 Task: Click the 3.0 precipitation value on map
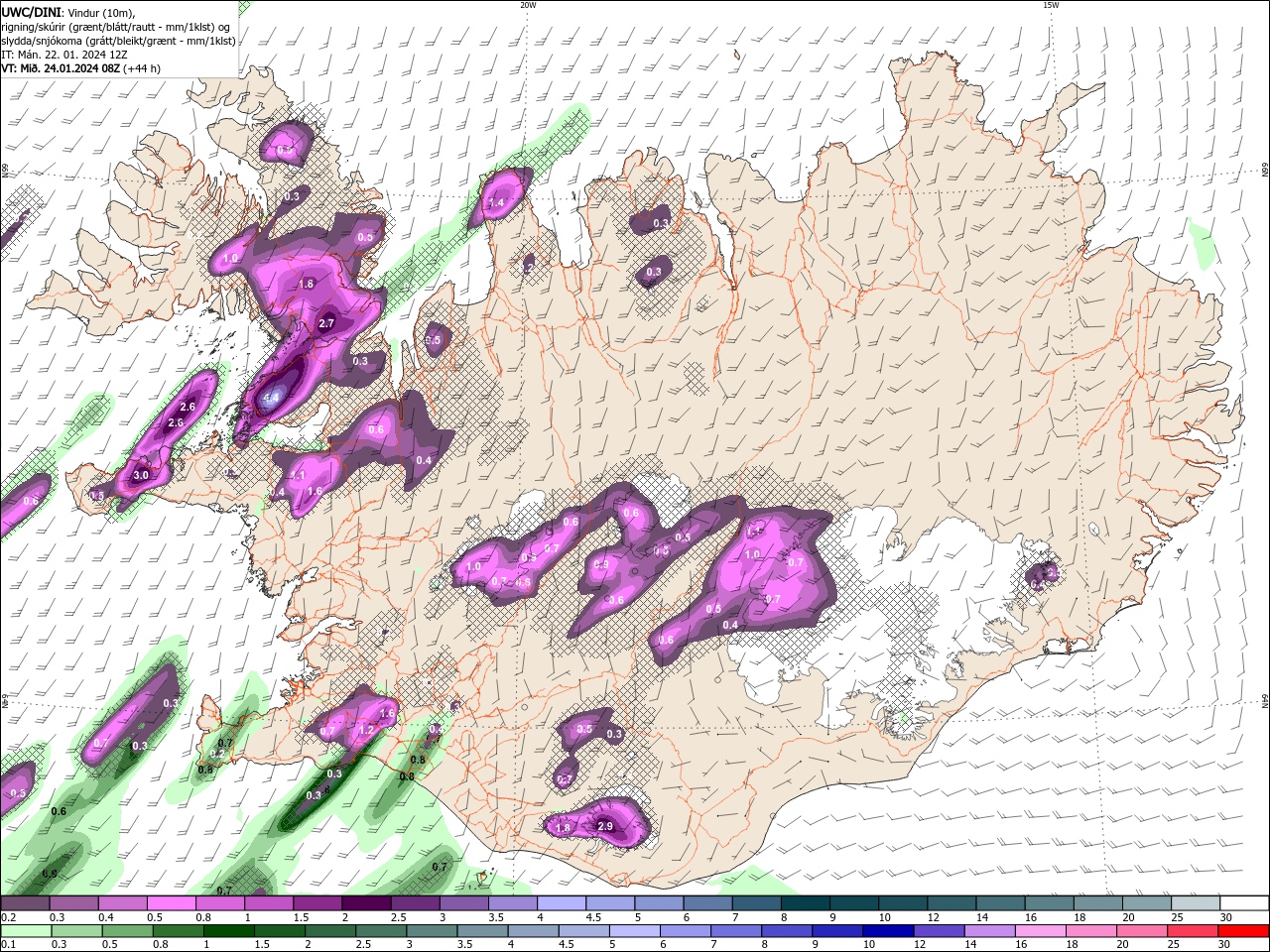[141, 475]
